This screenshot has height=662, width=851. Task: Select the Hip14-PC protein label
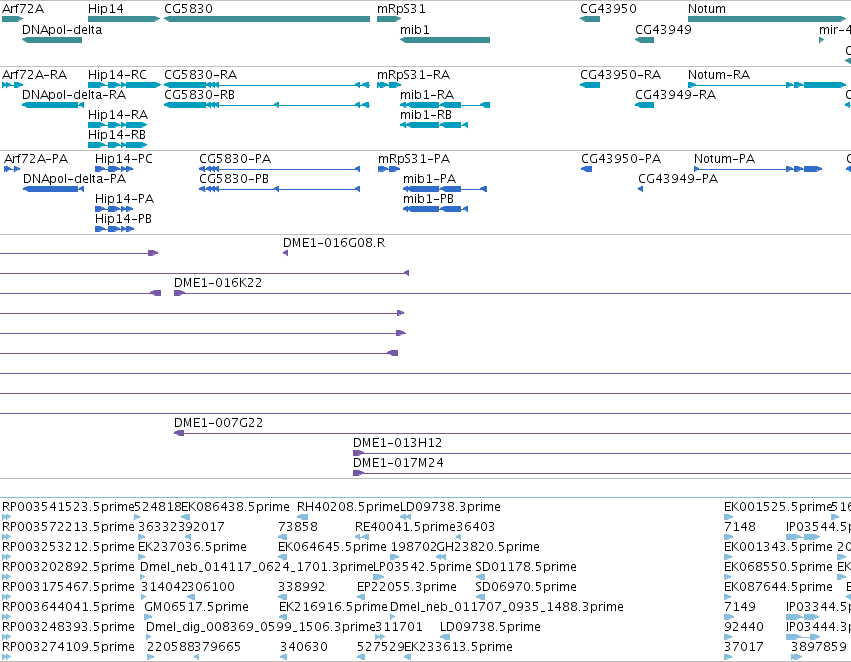(x=124, y=159)
